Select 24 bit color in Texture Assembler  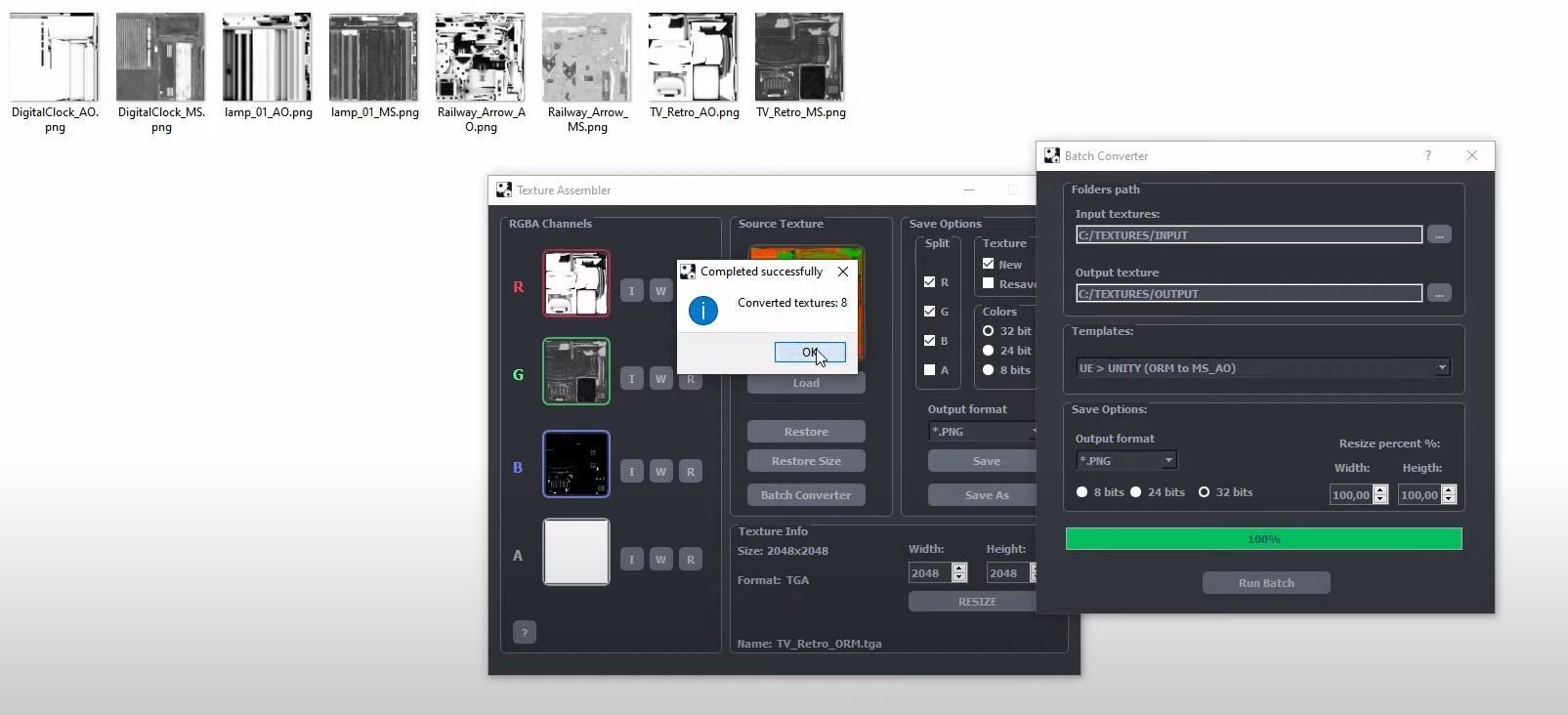[x=988, y=351]
